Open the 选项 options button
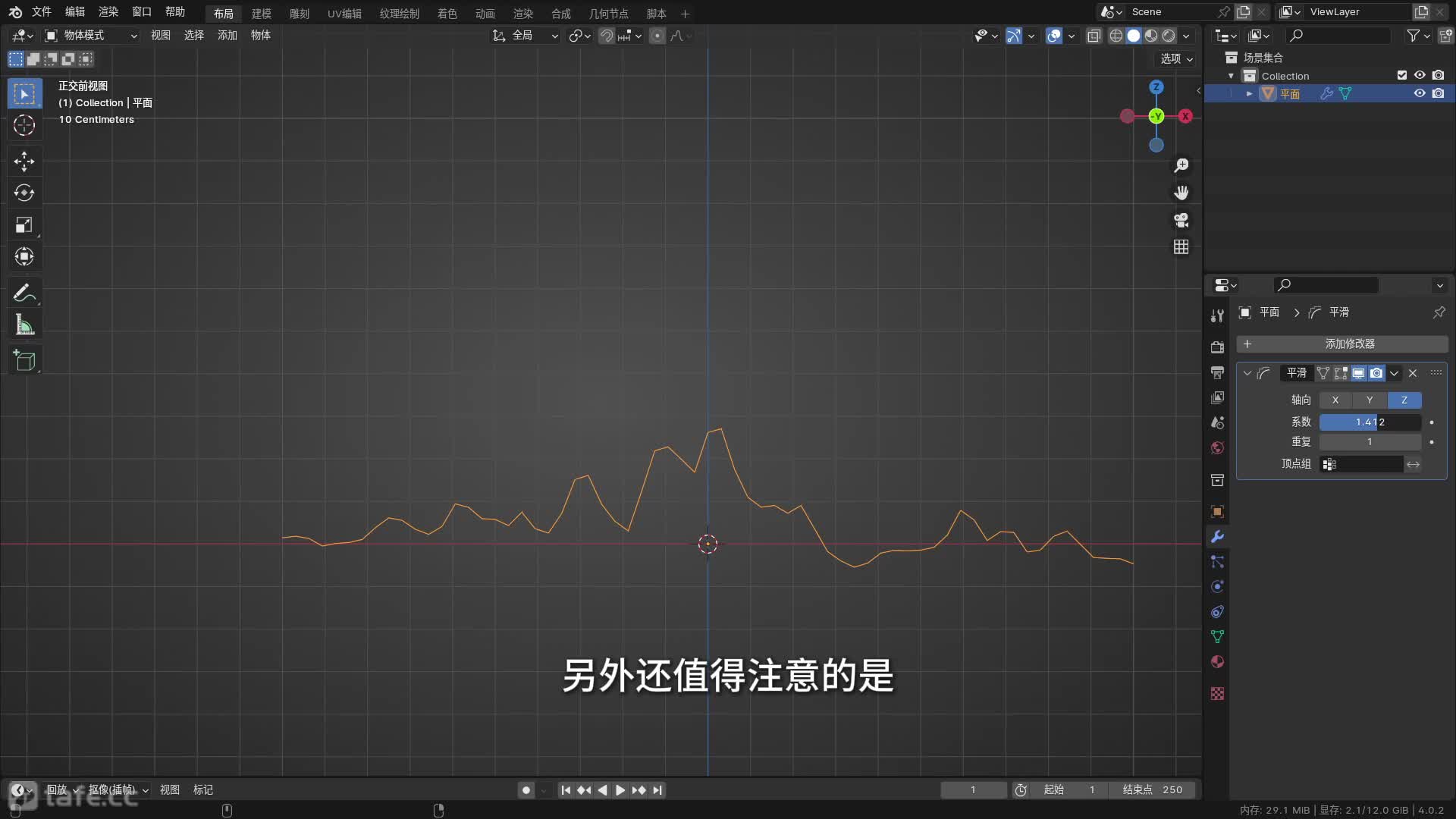The width and height of the screenshot is (1456, 819). point(1176,58)
